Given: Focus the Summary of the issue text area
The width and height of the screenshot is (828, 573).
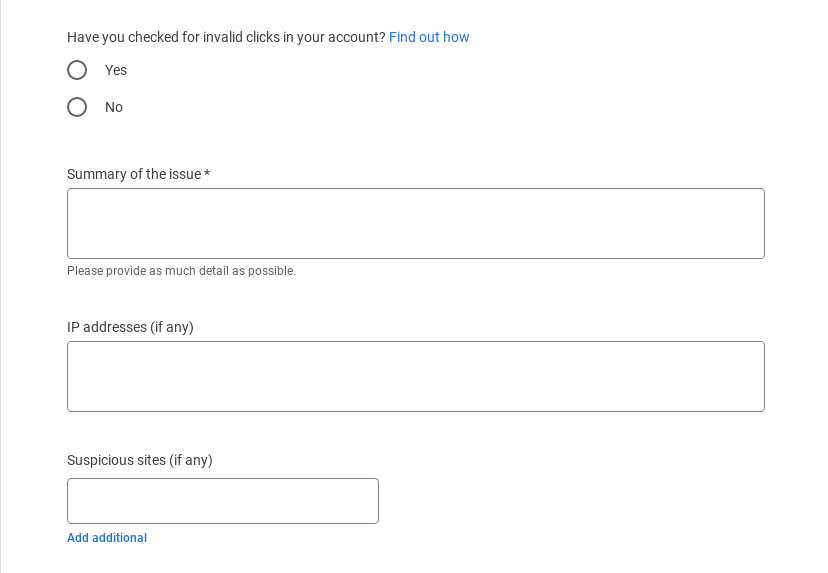Looking at the screenshot, I should pos(415,223).
